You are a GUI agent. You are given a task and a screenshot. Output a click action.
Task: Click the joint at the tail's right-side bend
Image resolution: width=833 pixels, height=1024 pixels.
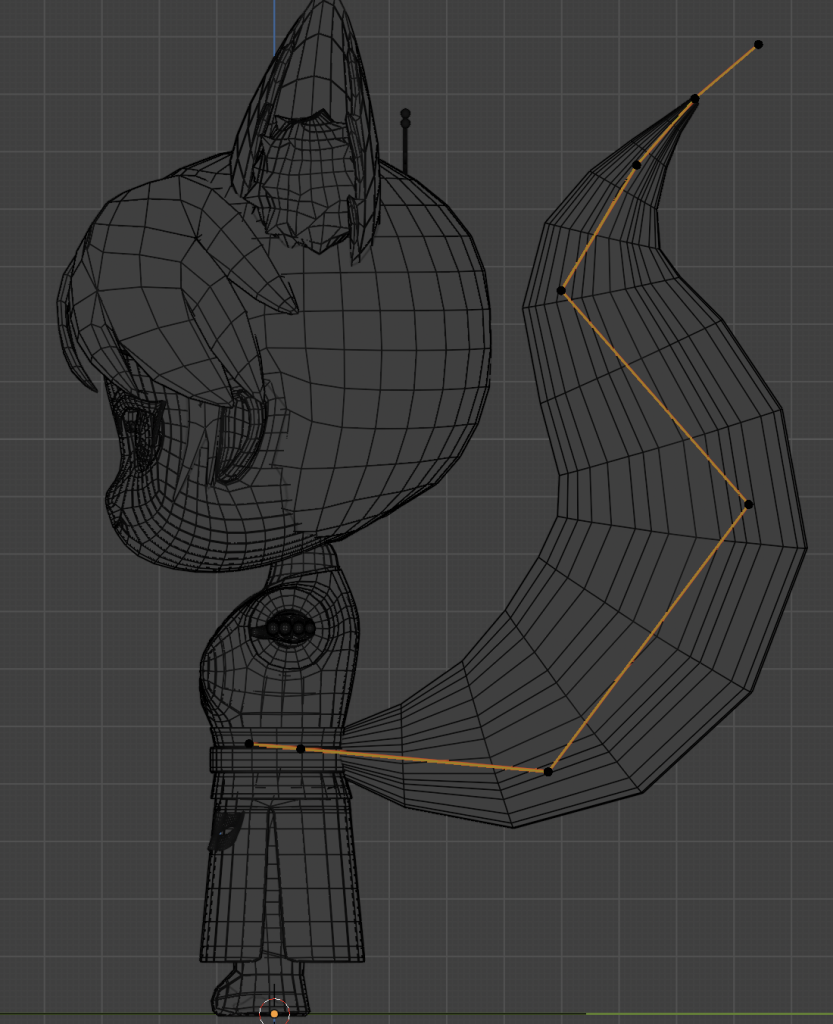point(748,504)
